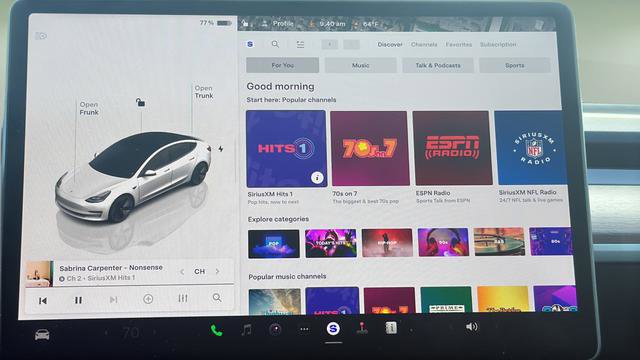Go back with the header back arrow
The height and width of the screenshot is (360, 640).
click(x=330, y=44)
